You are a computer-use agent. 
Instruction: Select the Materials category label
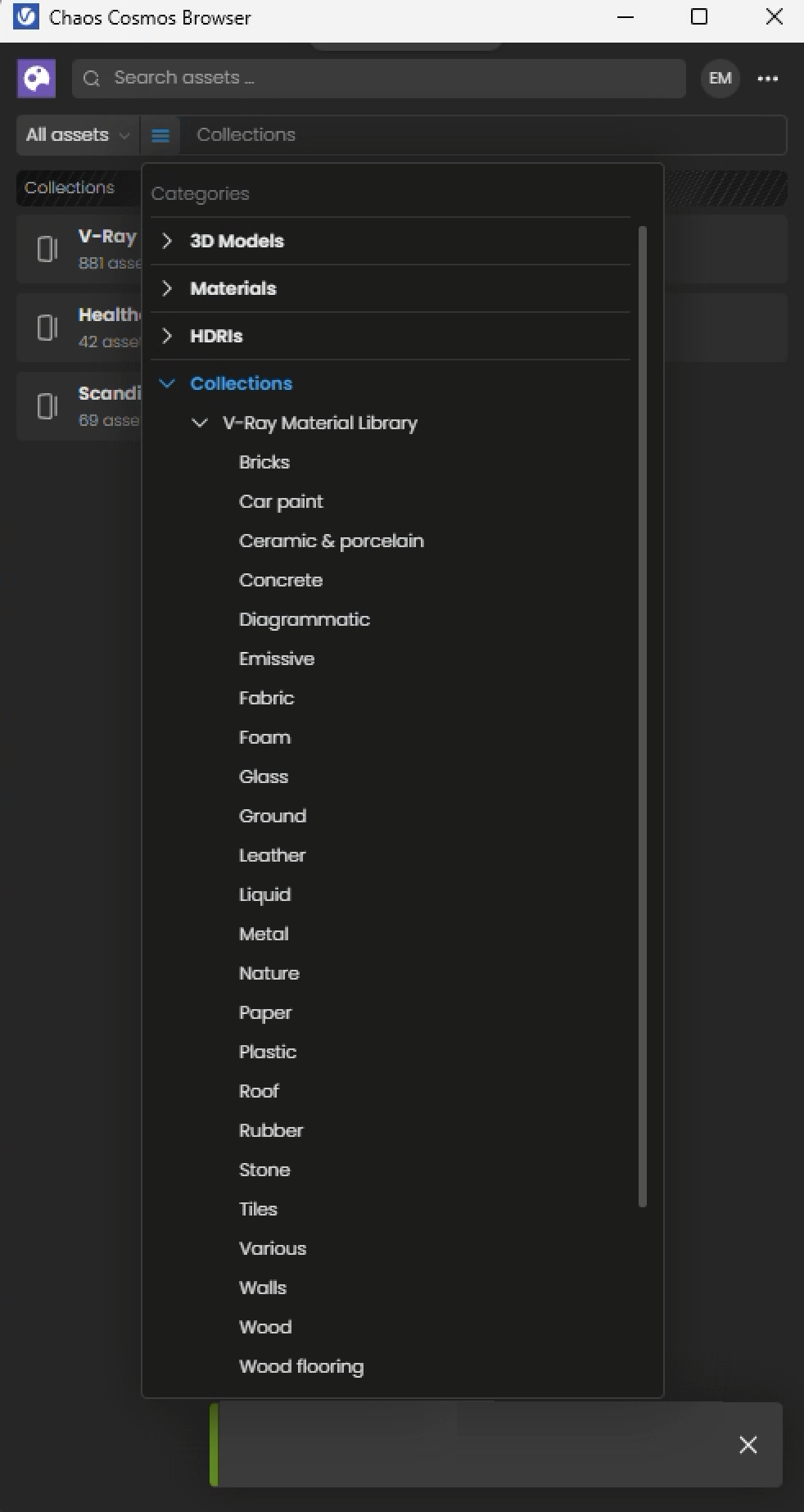pos(233,288)
